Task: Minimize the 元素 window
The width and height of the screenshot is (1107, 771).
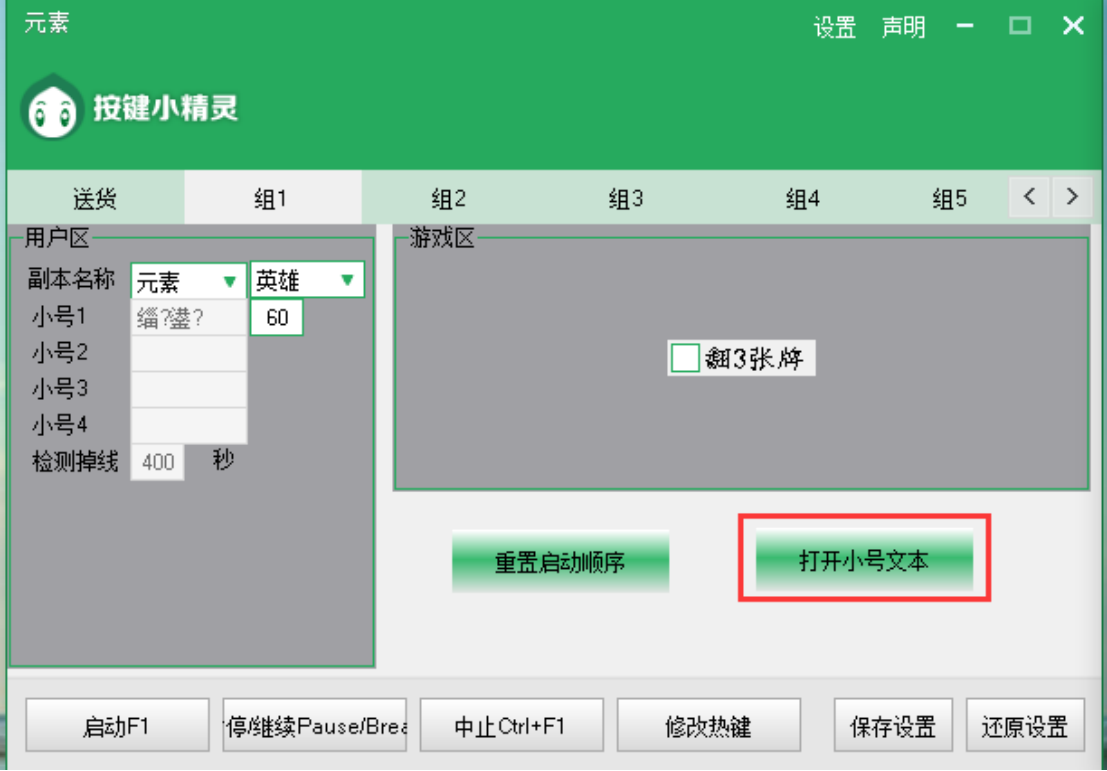Action: click(x=965, y=27)
